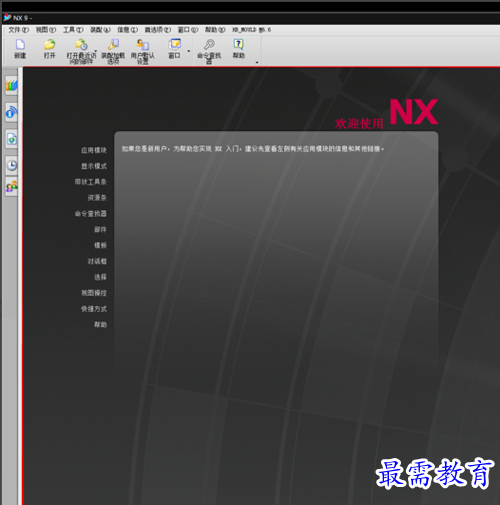Open the 信息(I) menu
This screenshot has width=500, height=505.
tap(127, 30)
